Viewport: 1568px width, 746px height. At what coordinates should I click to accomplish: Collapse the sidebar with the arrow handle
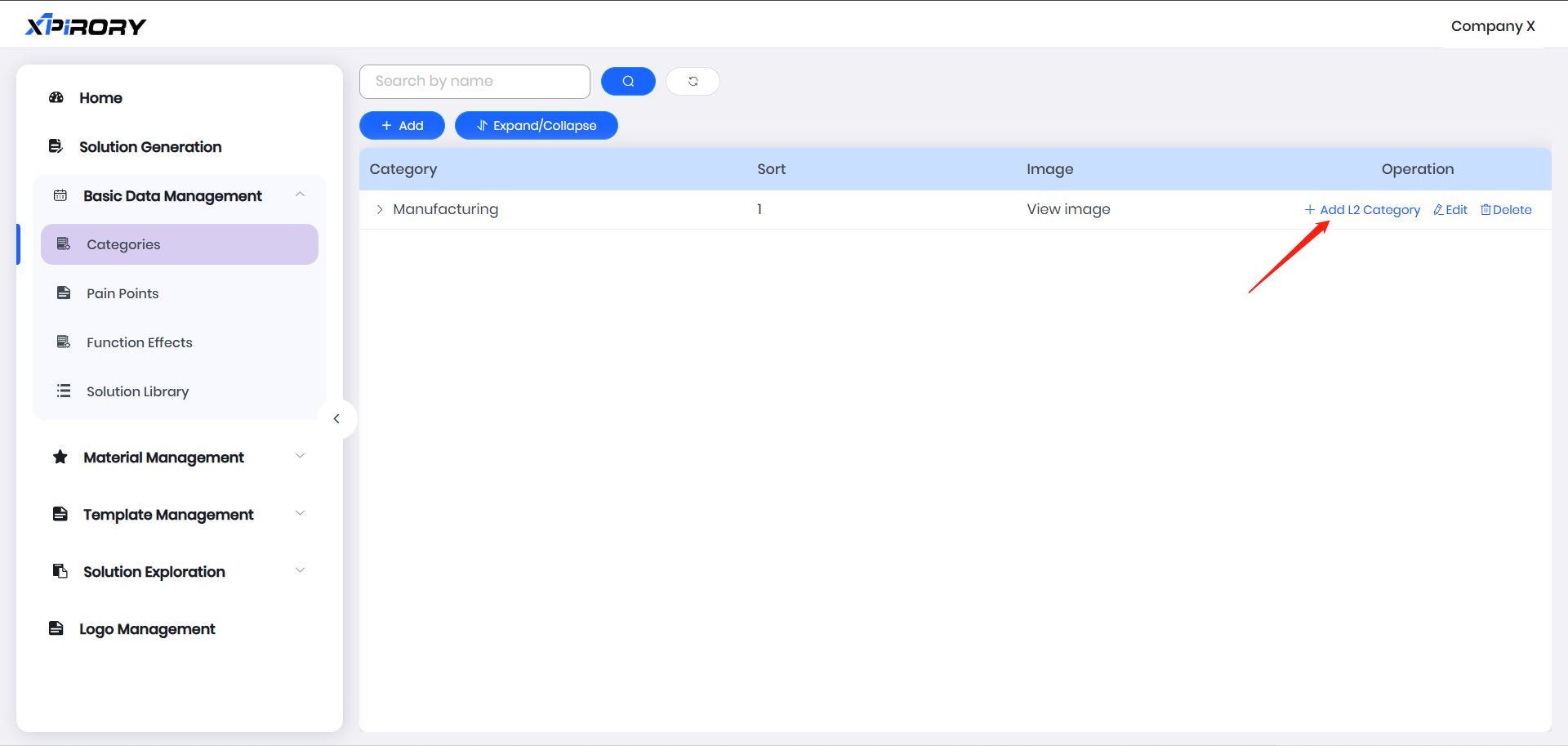[x=336, y=419]
